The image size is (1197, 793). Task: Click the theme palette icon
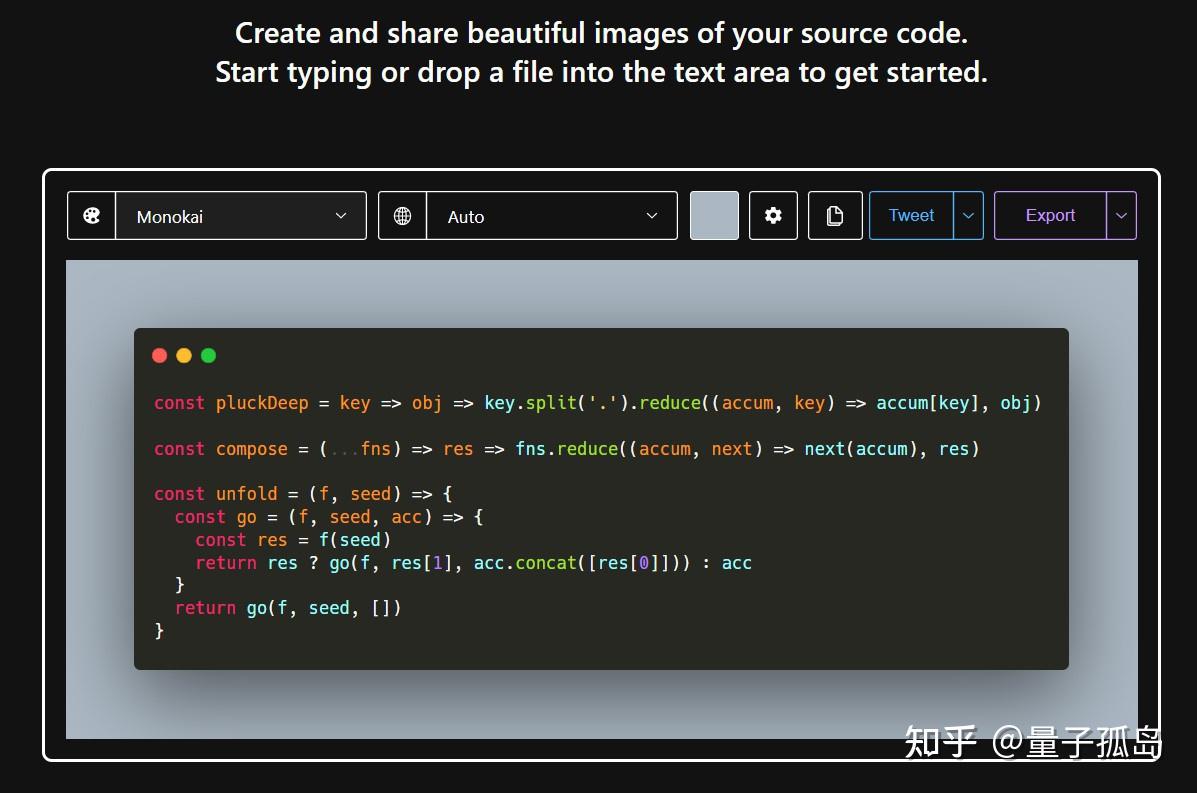tap(92, 216)
